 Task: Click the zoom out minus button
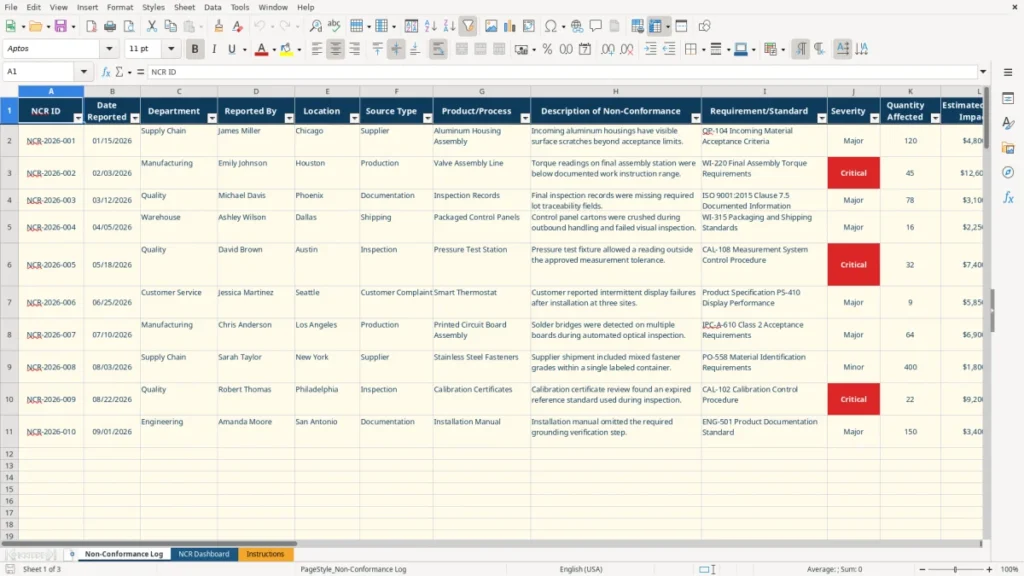point(922,569)
